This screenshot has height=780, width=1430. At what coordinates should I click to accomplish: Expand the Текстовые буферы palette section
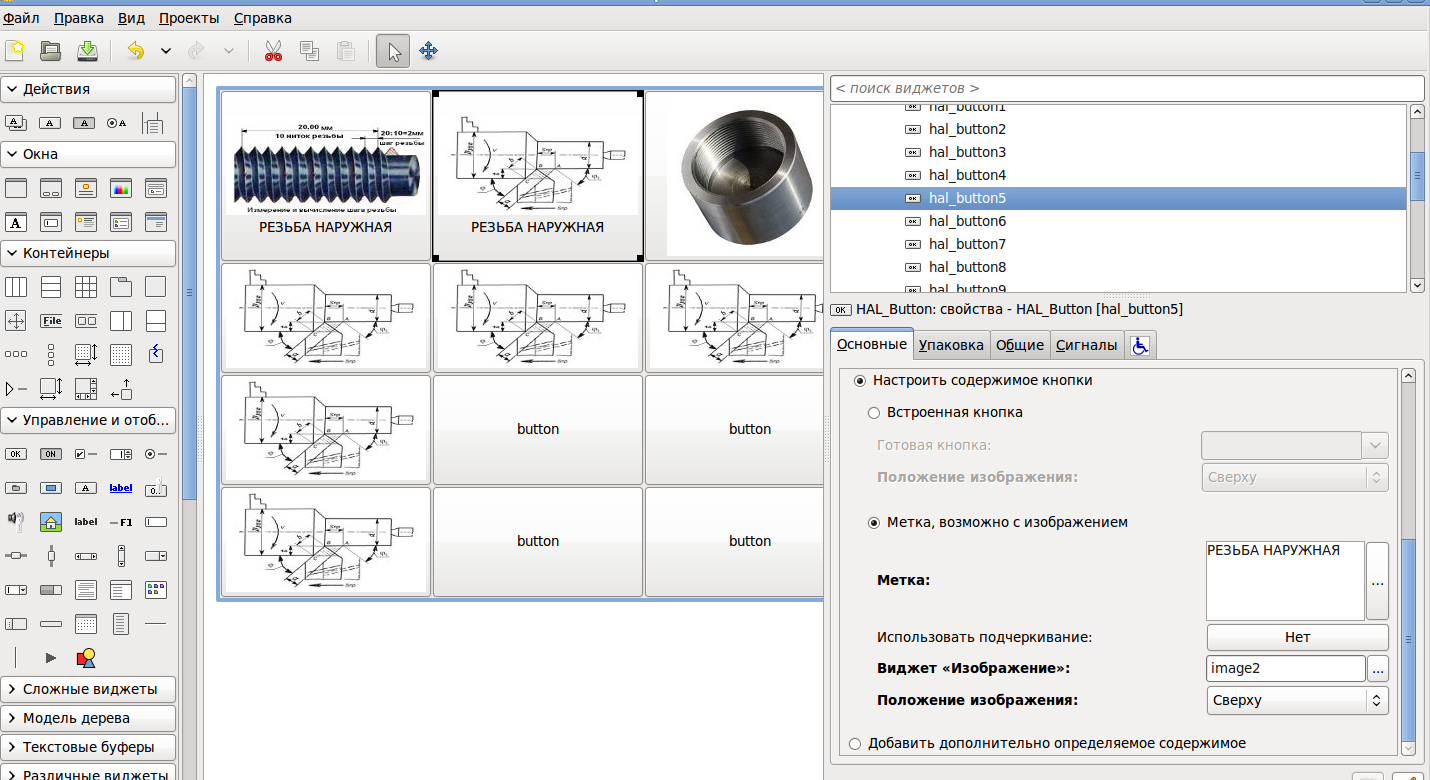pyautogui.click(x=89, y=747)
